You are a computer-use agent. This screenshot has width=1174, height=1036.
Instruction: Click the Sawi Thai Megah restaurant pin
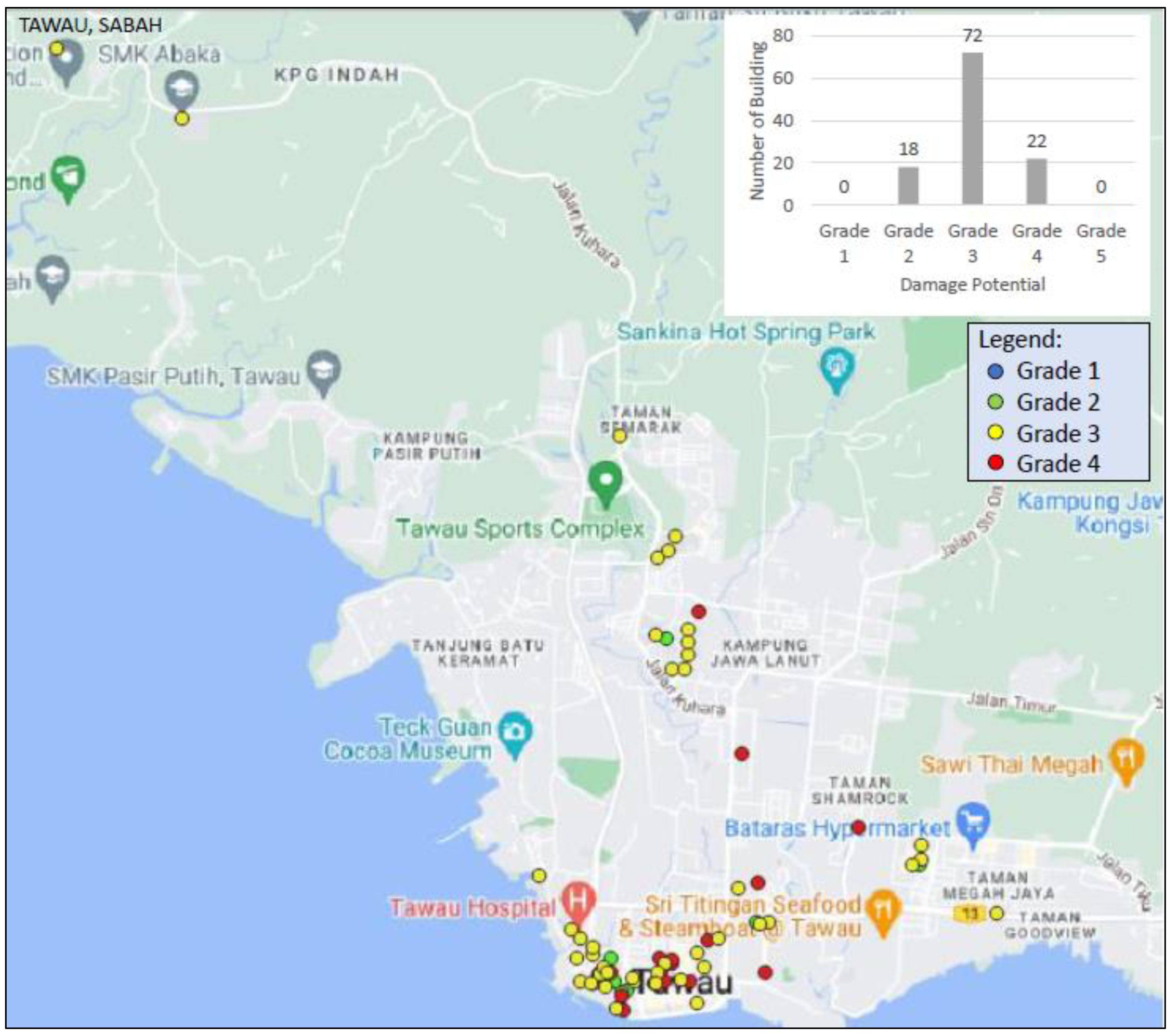[1127, 757]
